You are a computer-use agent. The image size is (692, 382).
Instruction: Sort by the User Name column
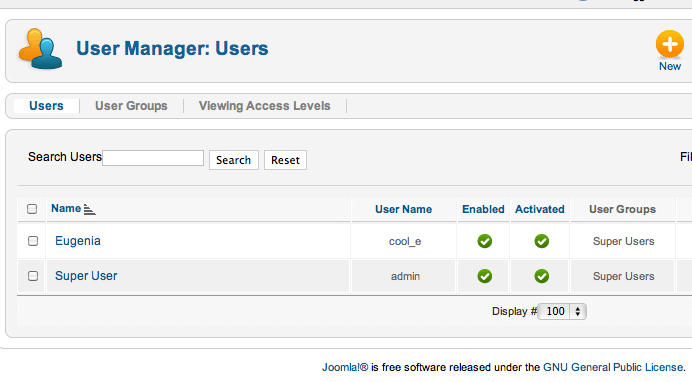pyautogui.click(x=403, y=209)
